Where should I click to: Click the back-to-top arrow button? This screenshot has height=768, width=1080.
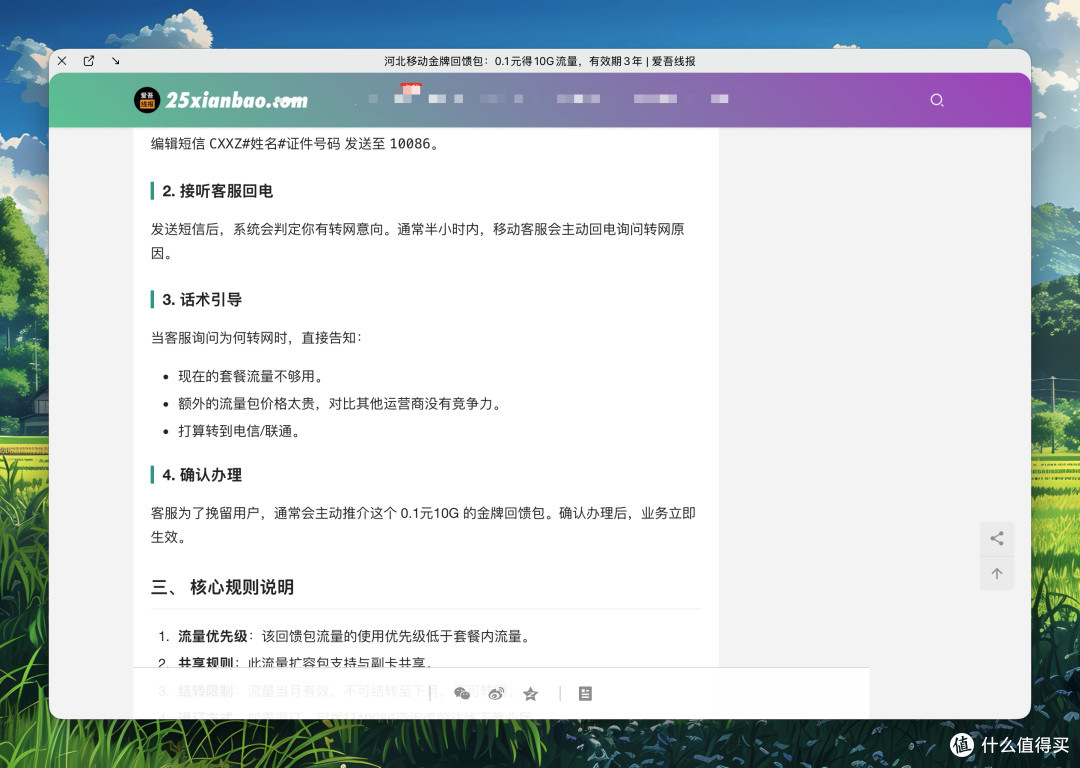tap(997, 573)
